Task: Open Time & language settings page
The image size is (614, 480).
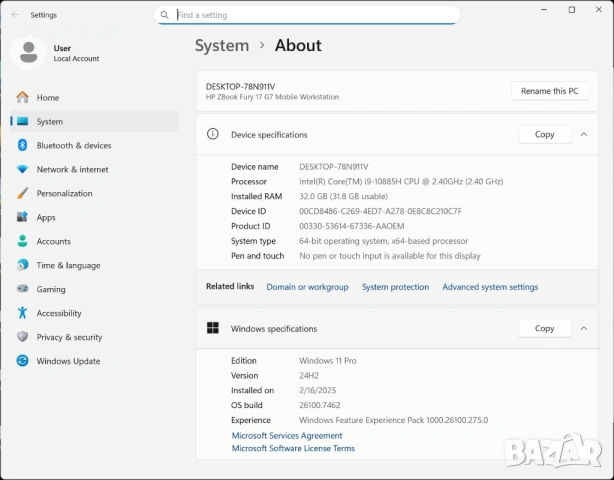Action: click(68, 265)
